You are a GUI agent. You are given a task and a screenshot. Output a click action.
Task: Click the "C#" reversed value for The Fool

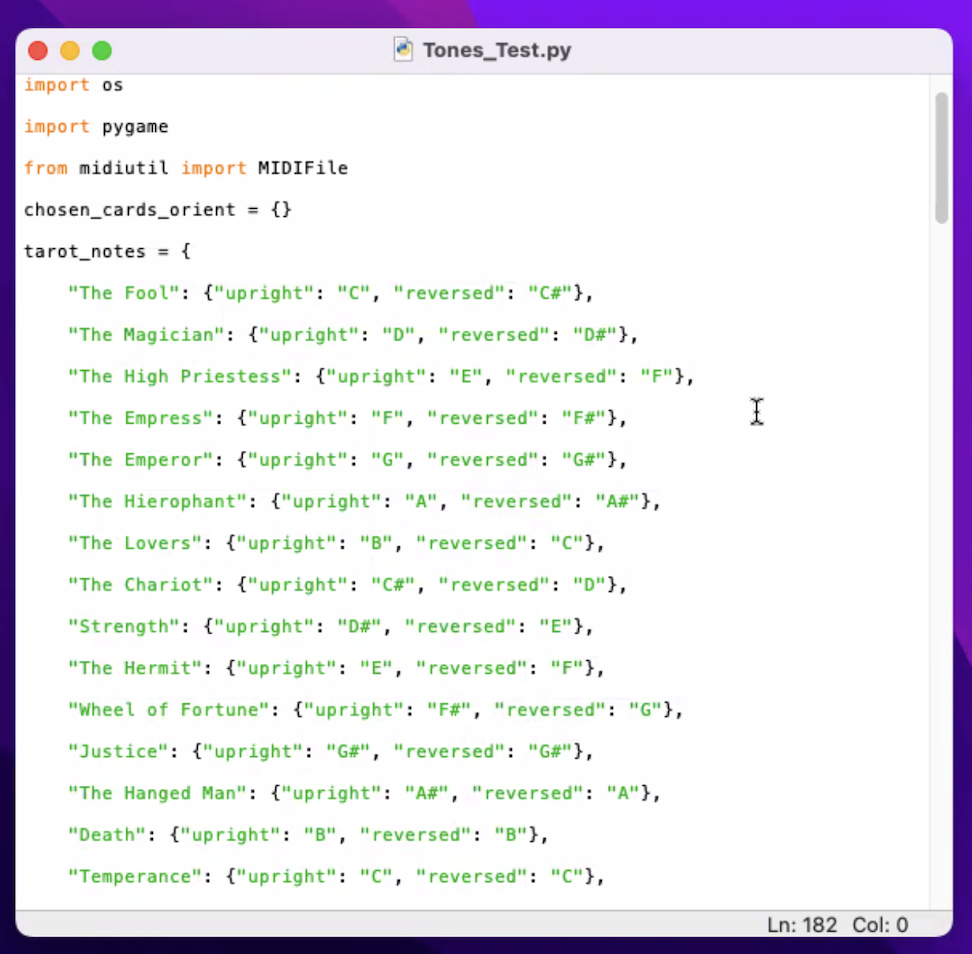coord(550,293)
